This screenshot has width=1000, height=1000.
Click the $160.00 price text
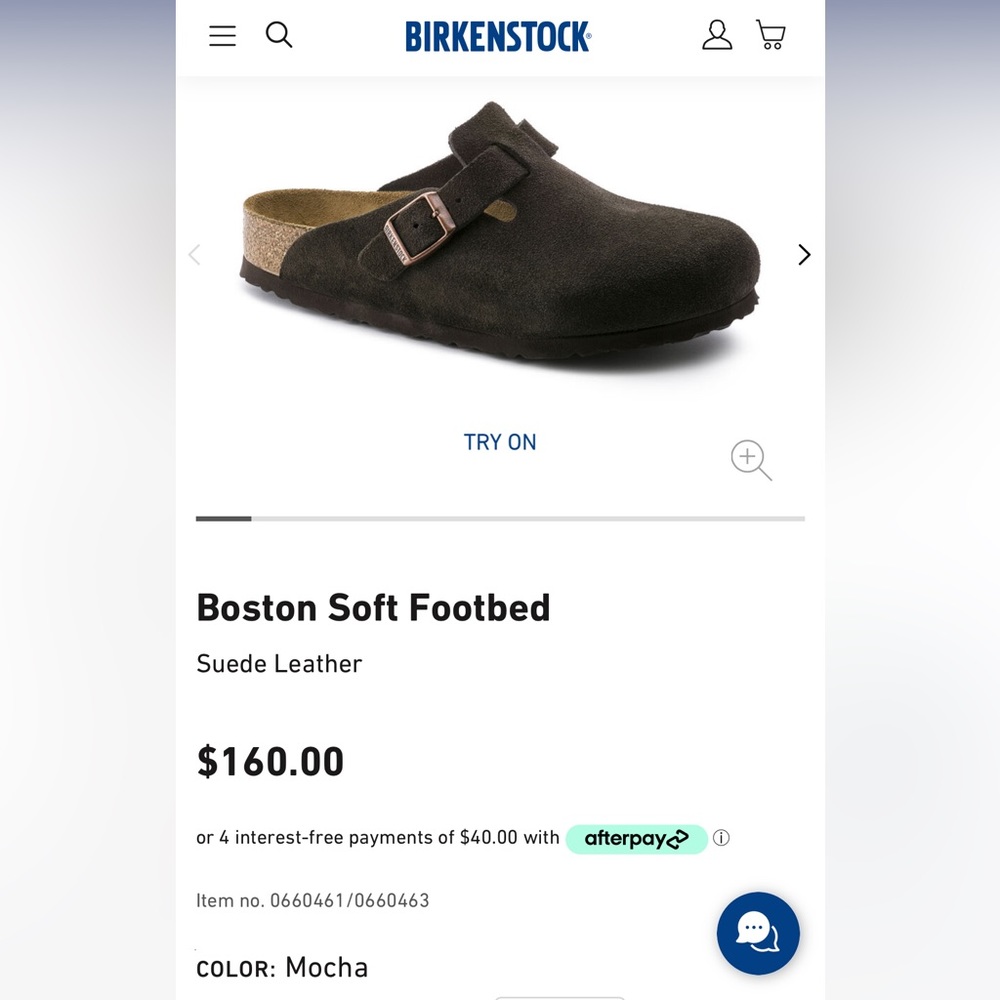(270, 761)
